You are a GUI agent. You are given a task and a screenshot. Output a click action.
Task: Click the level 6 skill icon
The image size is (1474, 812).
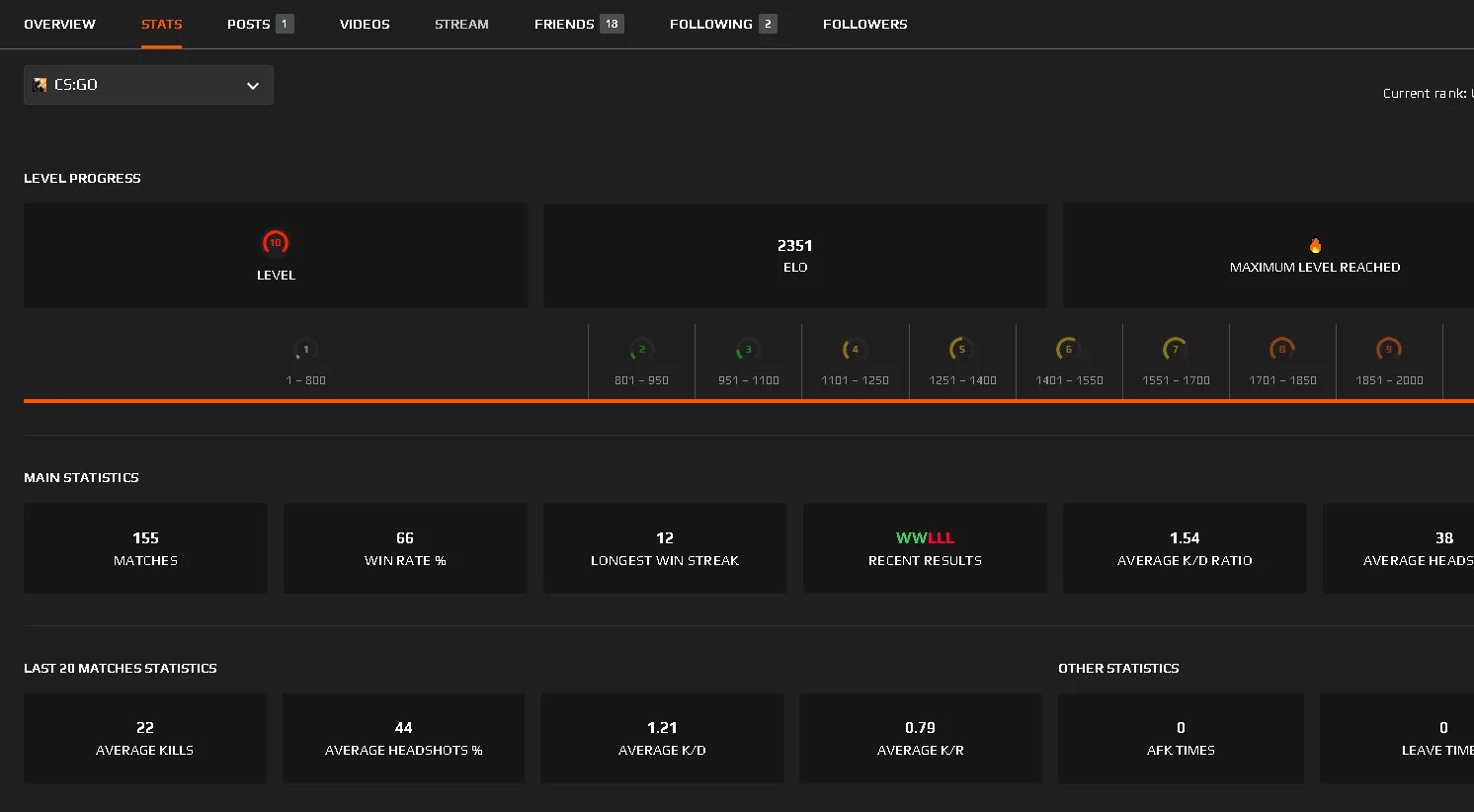click(x=1068, y=350)
